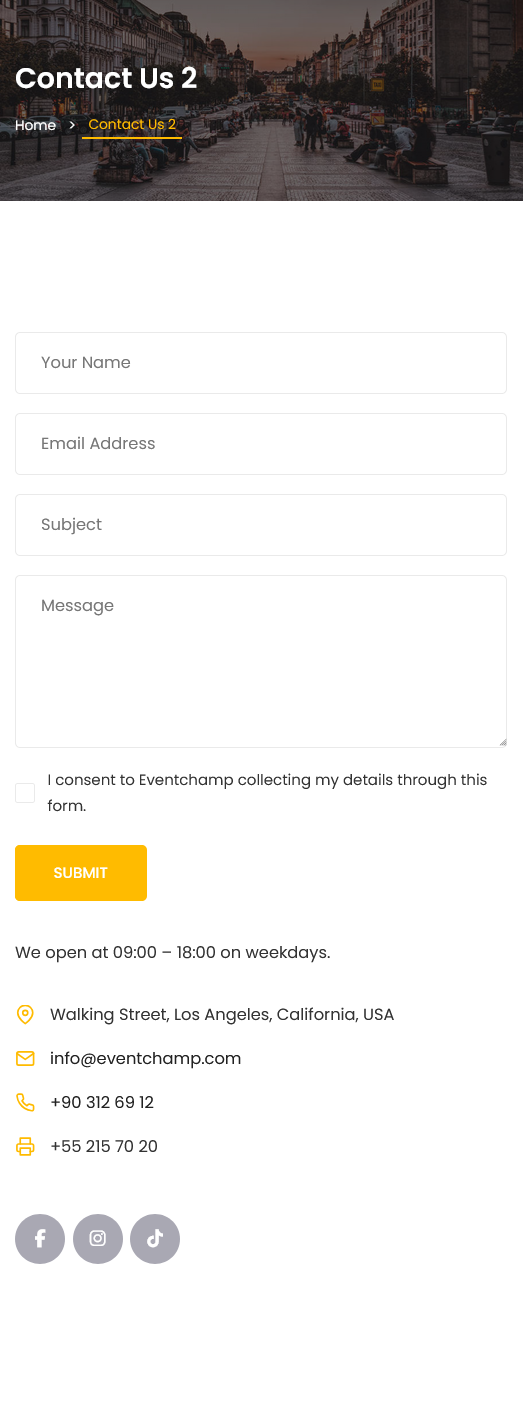This screenshot has height=1406, width=523.
Task: Select the Contact Us 2 breadcrumb
Action: 132,125
